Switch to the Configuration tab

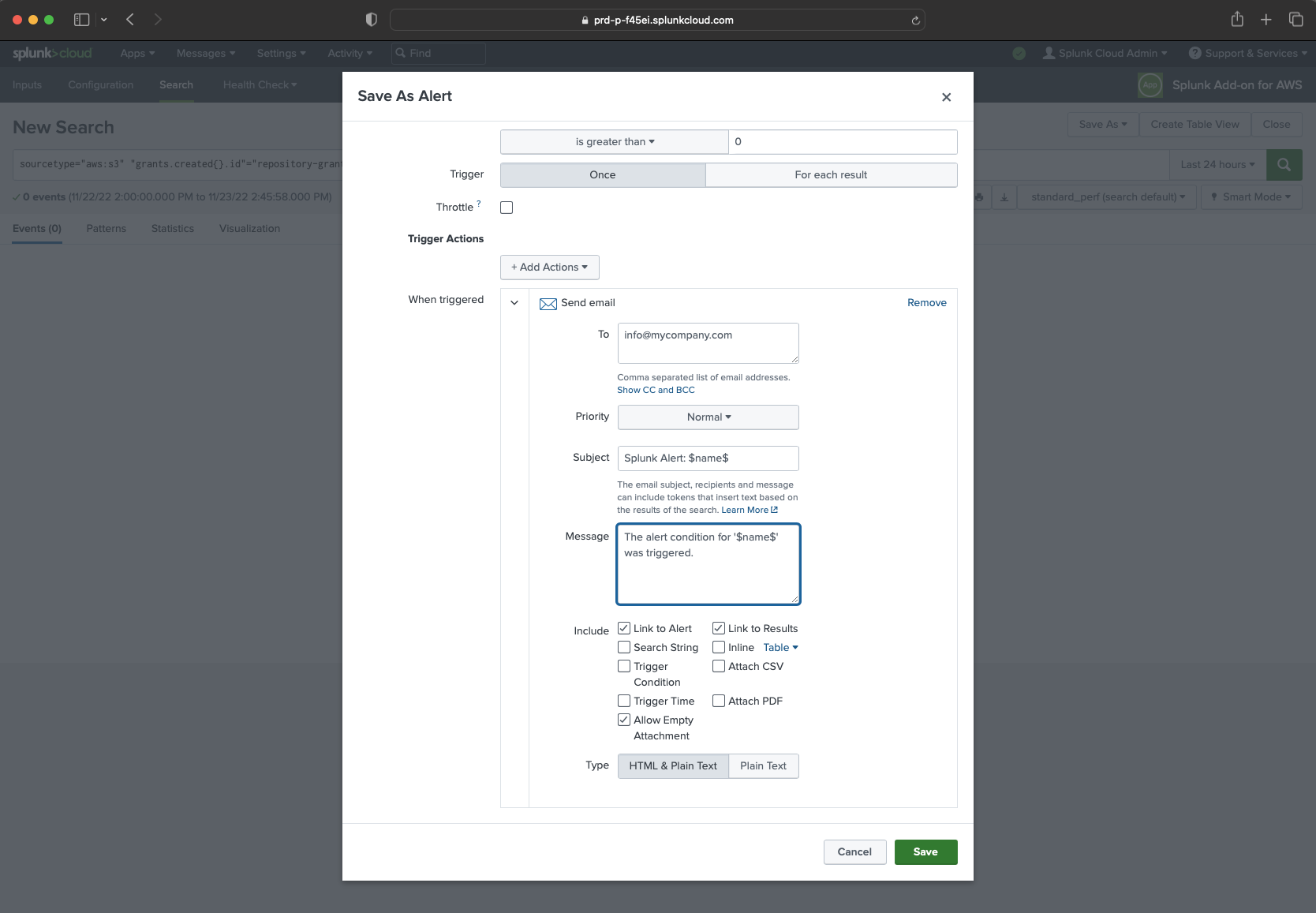[x=100, y=84]
